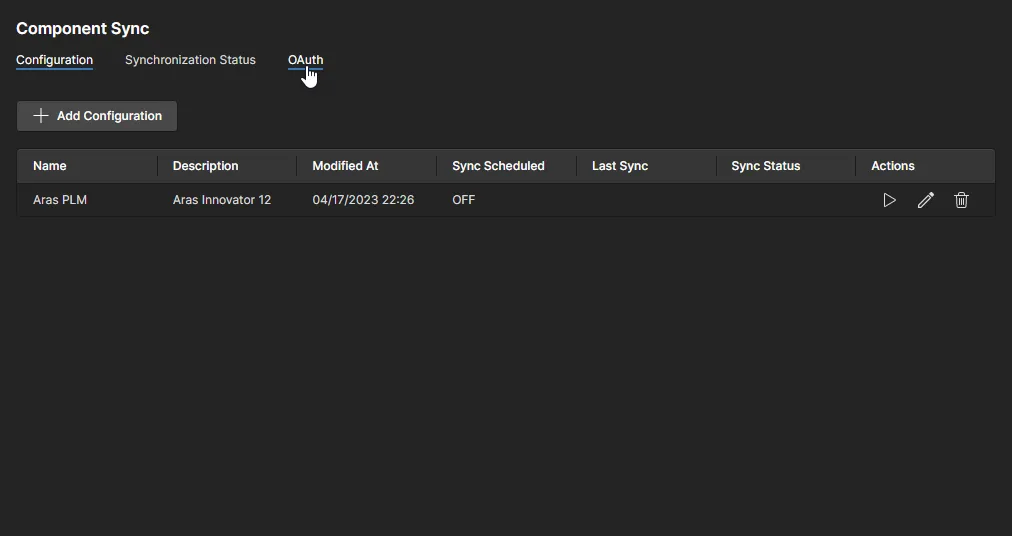Click the plus icon on Add Configuration

click(x=41, y=116)
